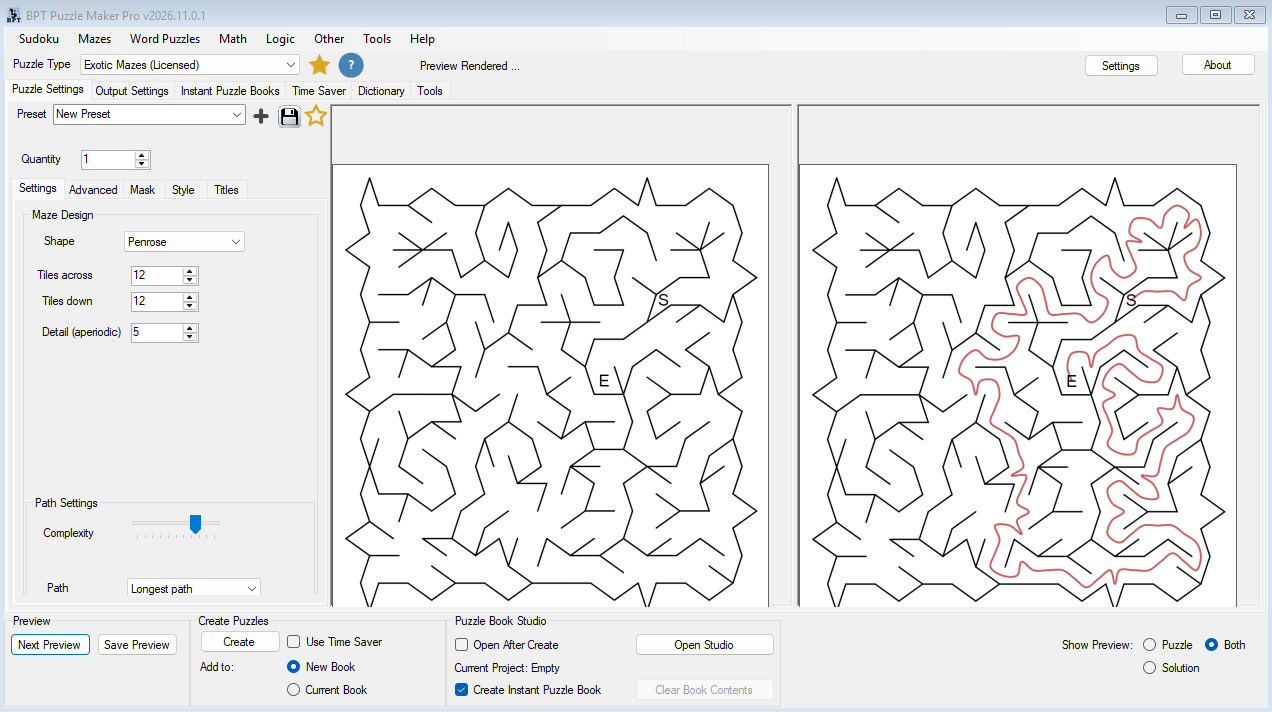The height and width of the screenshot is (712, 1272).
Task: Save preset using the floppy disk icon
Action: [289, 116]
